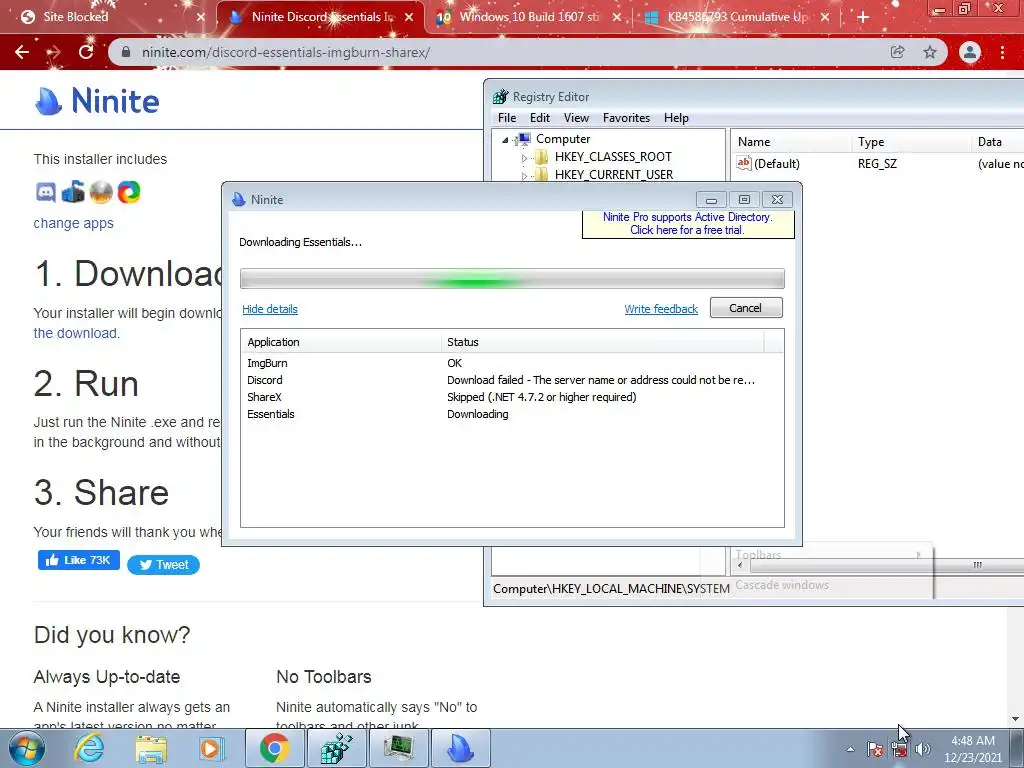
Task: Open Favorites menu in Registry Editor
Action: 626,118
